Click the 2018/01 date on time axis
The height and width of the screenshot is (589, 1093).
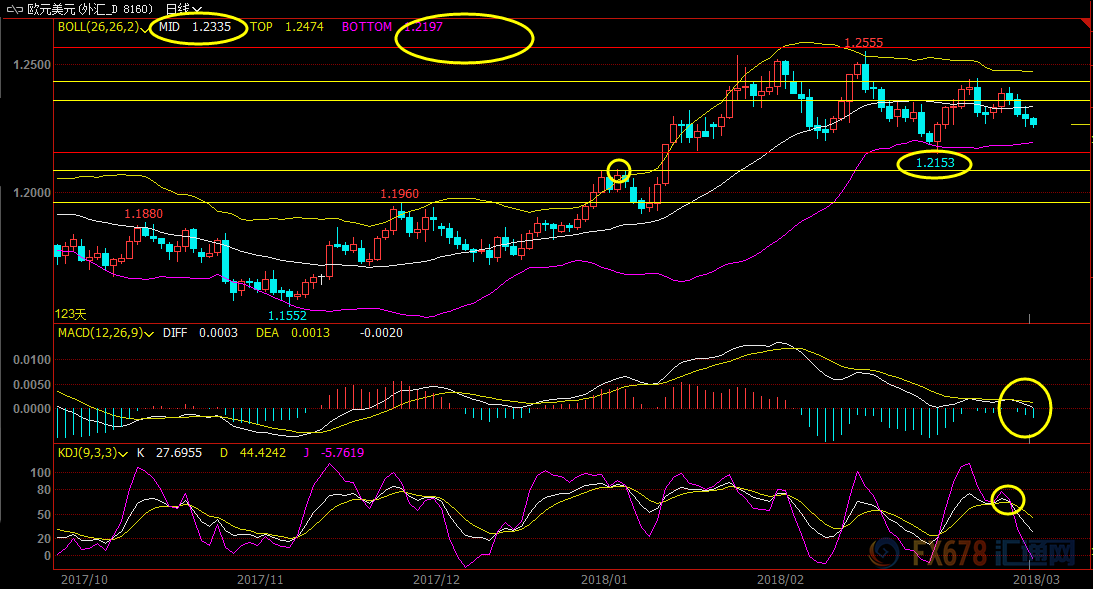(604, 579)
